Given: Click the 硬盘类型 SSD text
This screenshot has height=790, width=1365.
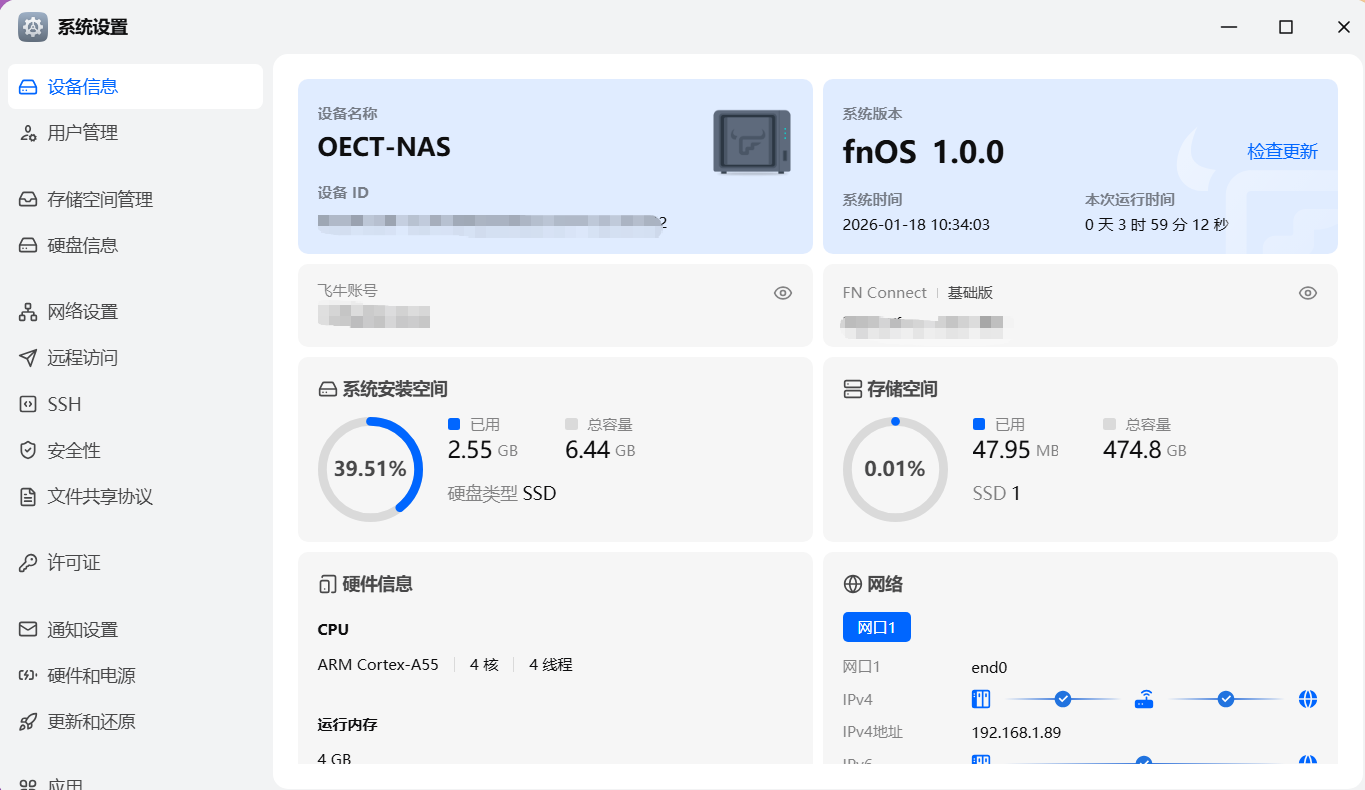Looking at the screenshot, I should click(502, 493).
